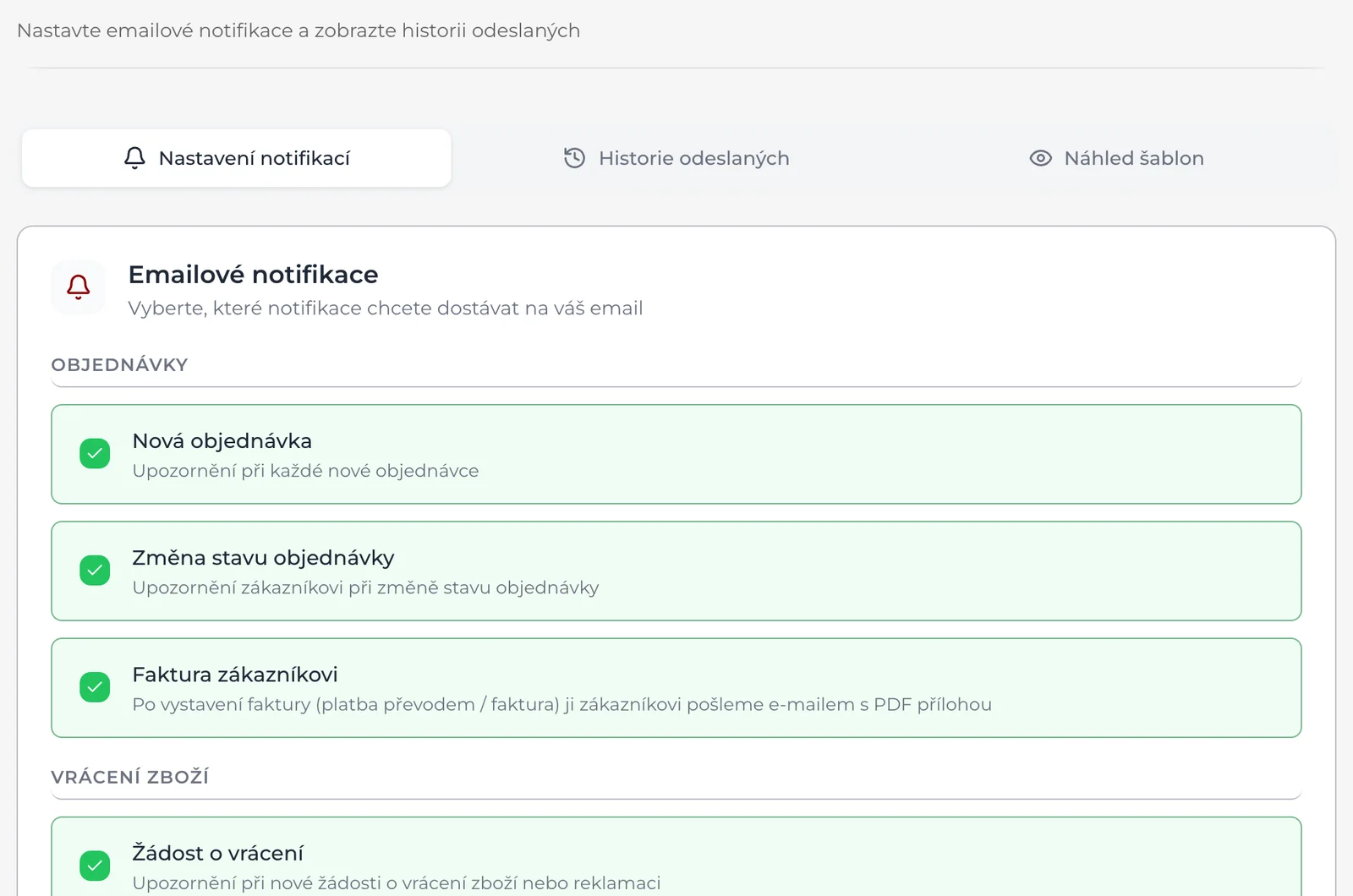
Task: Click the bell icon in Nastavení notifikací tab
Action: tap(134, 158)
